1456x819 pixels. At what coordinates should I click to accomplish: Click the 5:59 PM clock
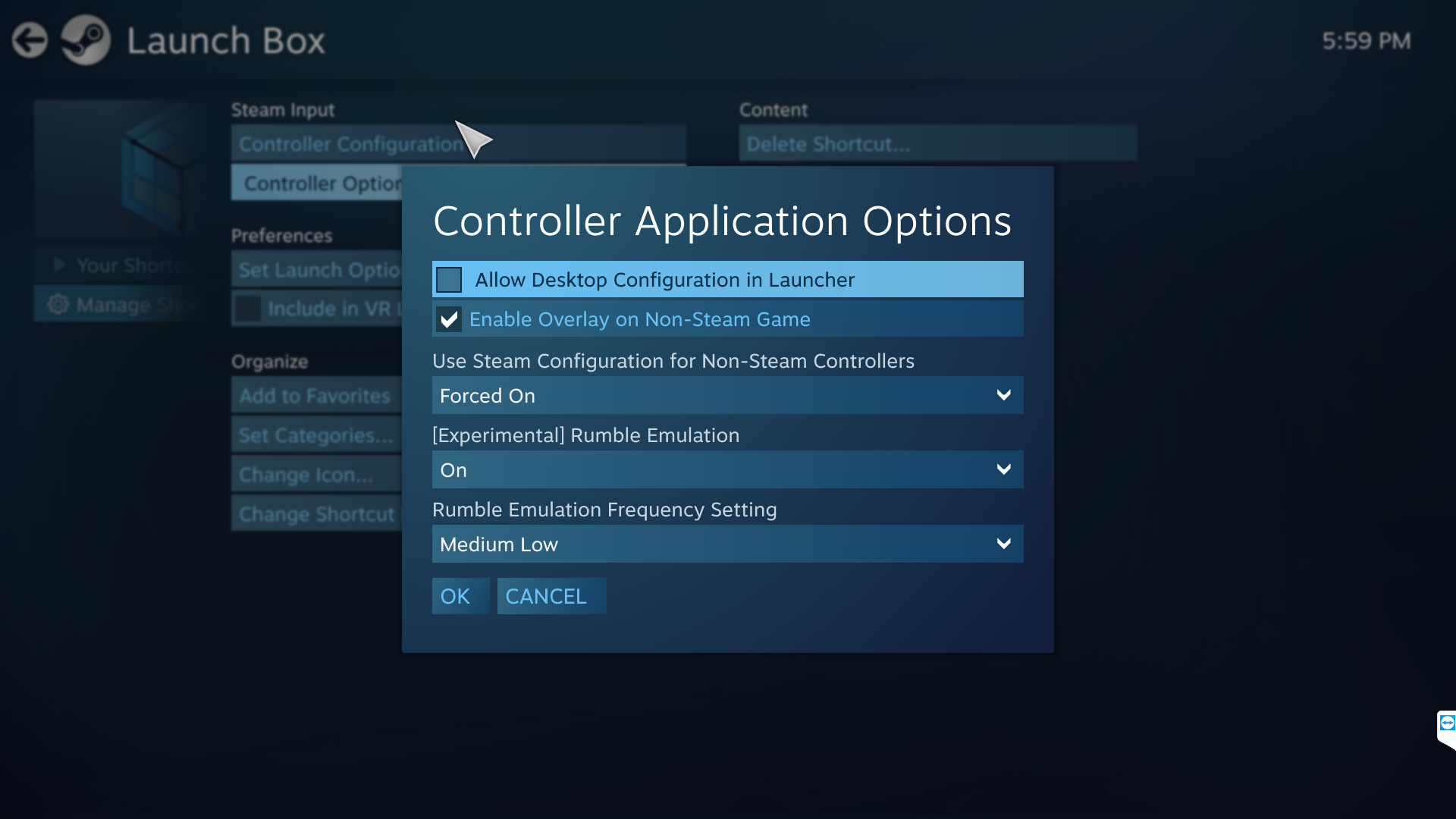pos(1367,41)
